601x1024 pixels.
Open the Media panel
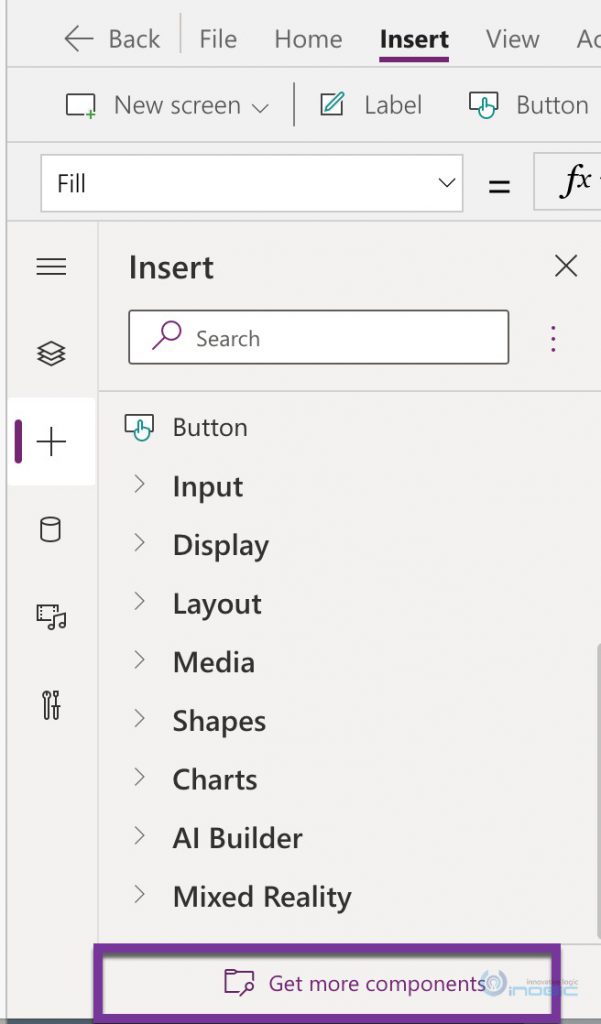click(51, 618)
